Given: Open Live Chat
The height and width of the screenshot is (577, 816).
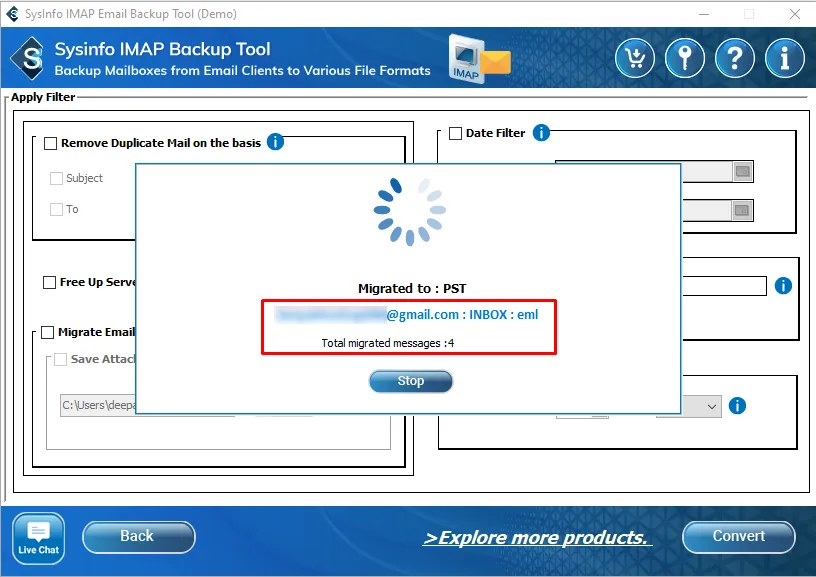Looking at the screenshot, I should point(39,538).
